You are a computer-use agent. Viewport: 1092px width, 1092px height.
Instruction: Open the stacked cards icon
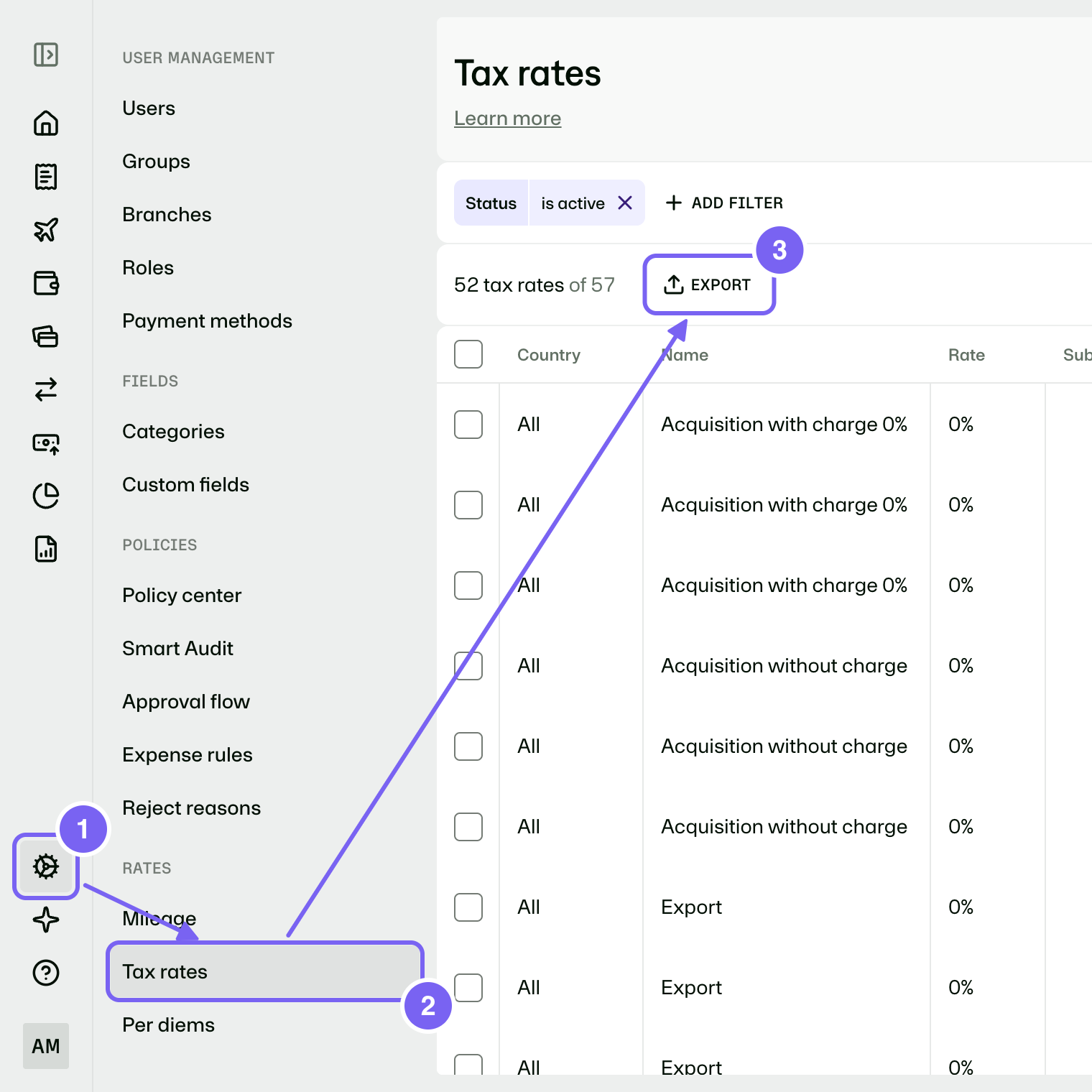click(x=46, y=336)
